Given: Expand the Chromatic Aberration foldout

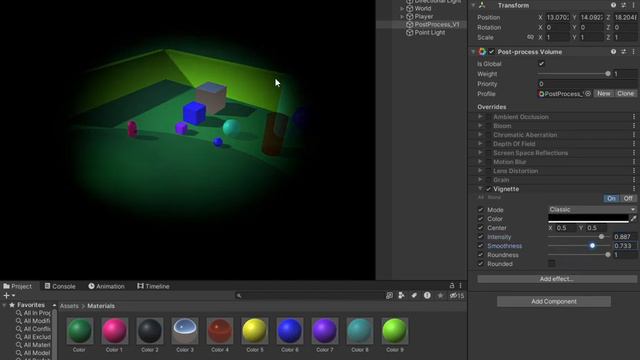Looking at the screenshot, I should pos(480,135).
